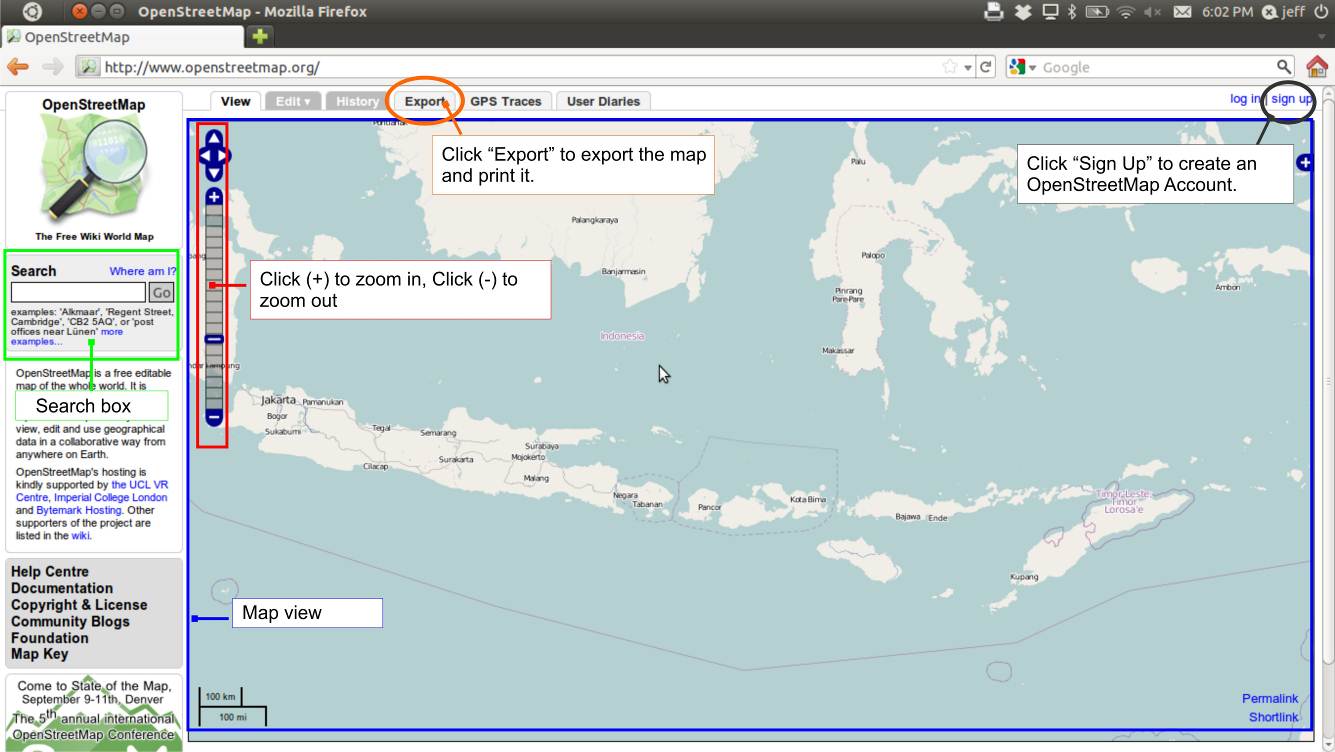Click the Jakarta label on the map
Screen dimensions: 1335x752
coord(280,399)
